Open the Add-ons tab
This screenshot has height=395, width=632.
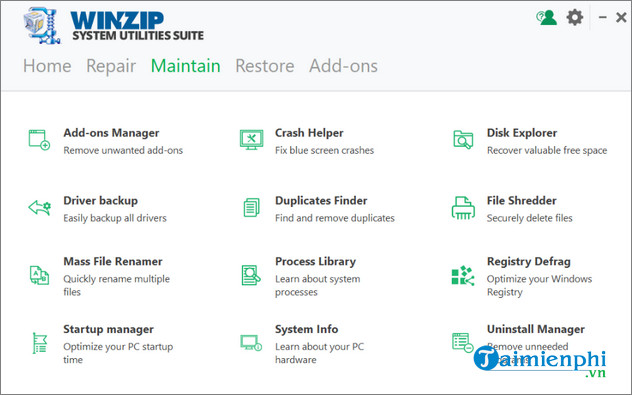343,66
